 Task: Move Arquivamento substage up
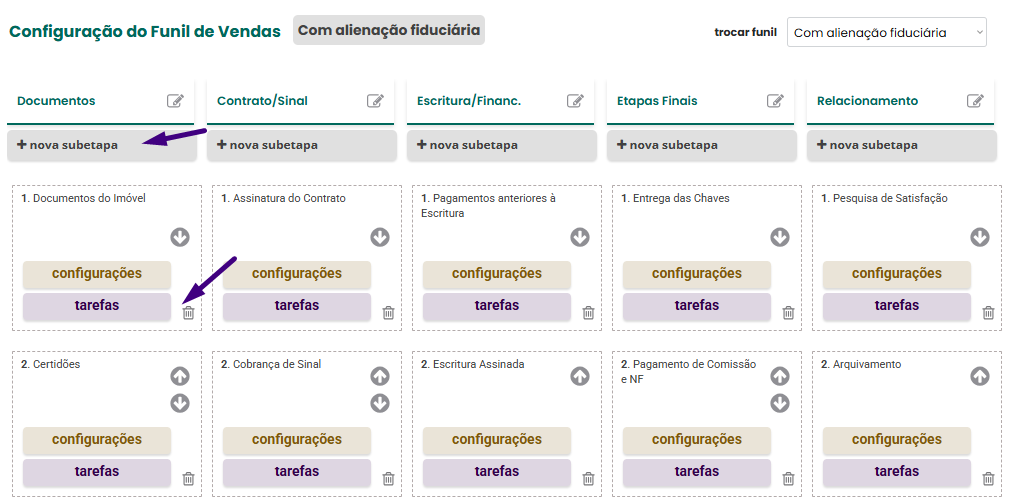[x=980, y=377]
